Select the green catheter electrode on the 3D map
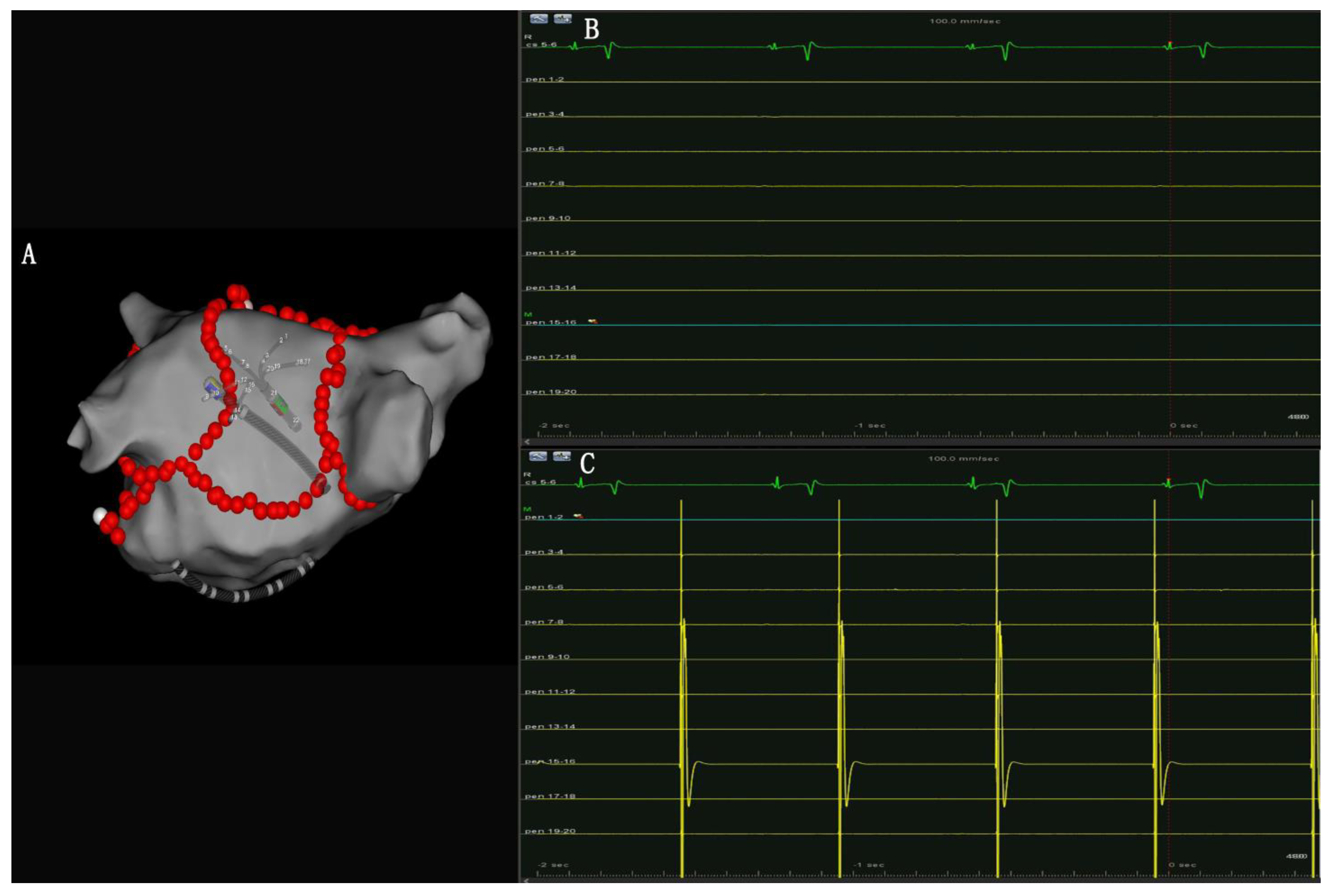1333x896 pixels. (x=282, y=406)
